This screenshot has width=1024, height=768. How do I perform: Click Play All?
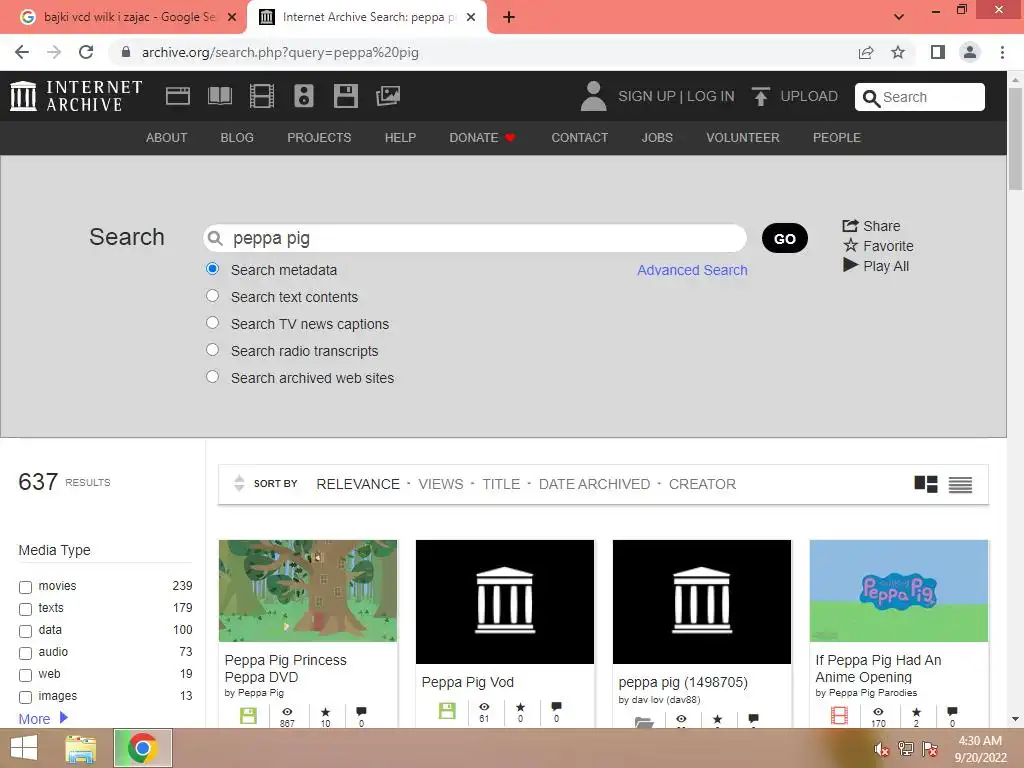[x=876, y=266]
